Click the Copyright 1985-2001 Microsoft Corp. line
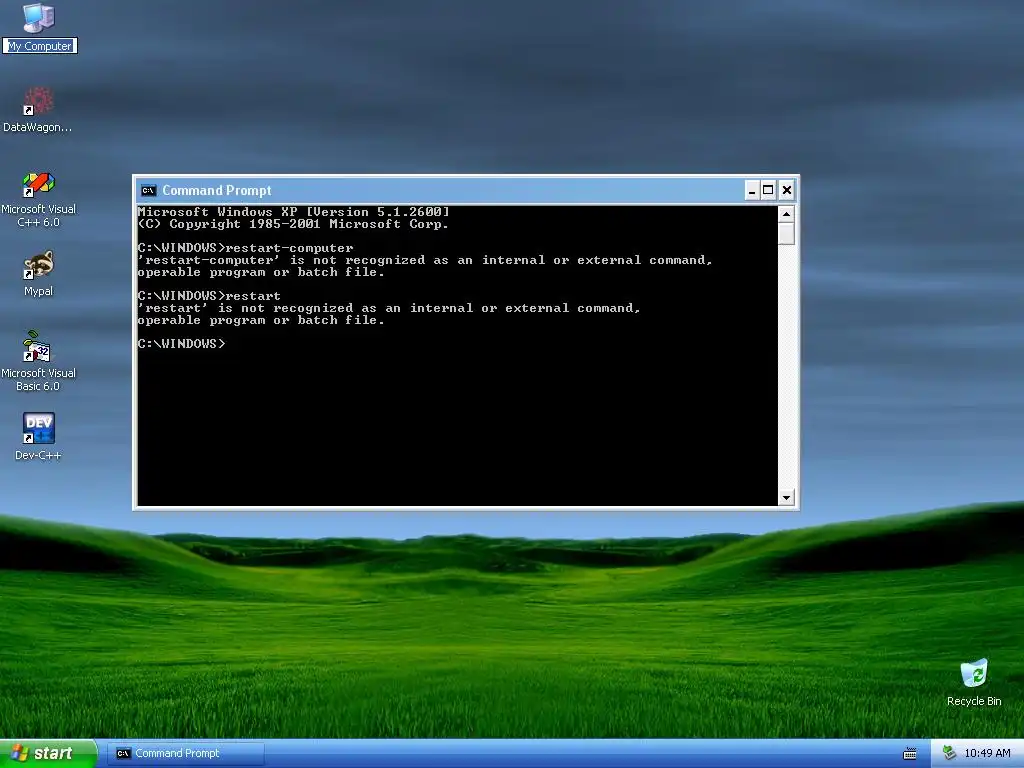The image size is (1024, 768). (x=293, y=224)
